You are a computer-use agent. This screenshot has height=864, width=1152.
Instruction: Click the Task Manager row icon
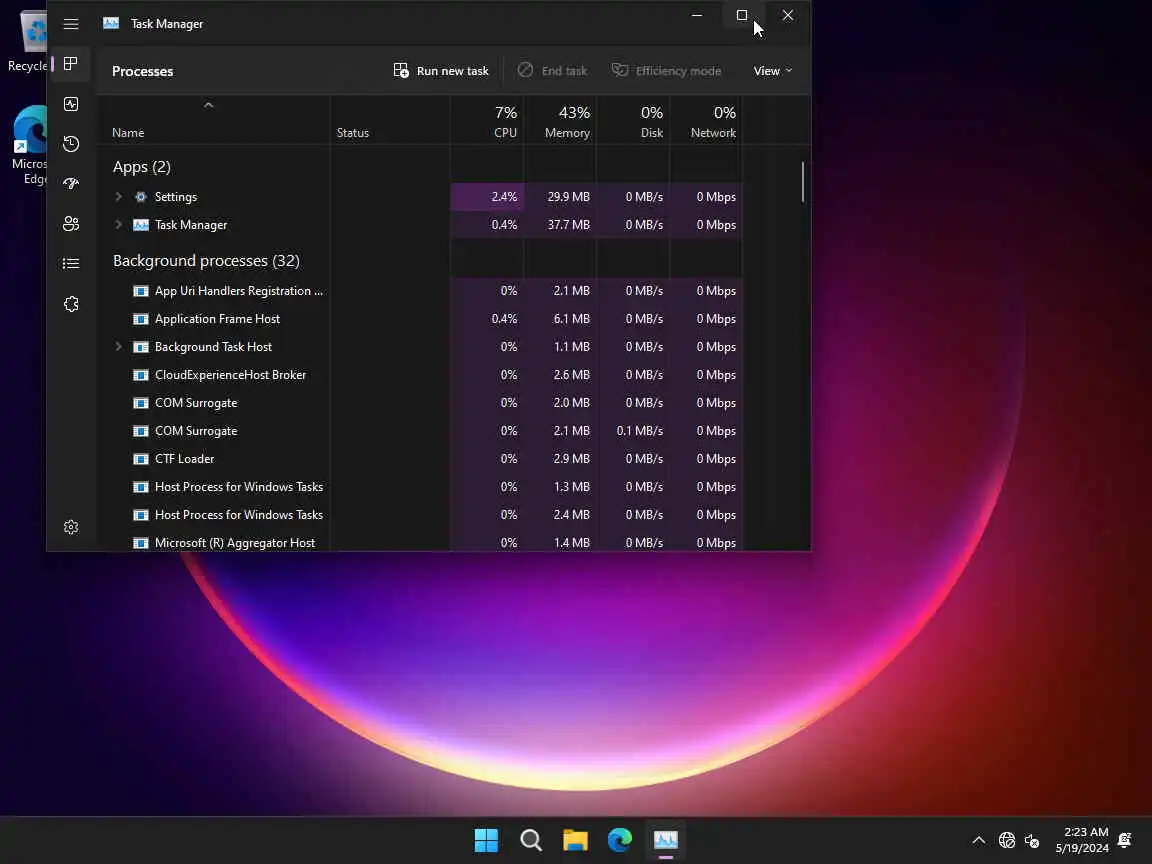point(140,225)
